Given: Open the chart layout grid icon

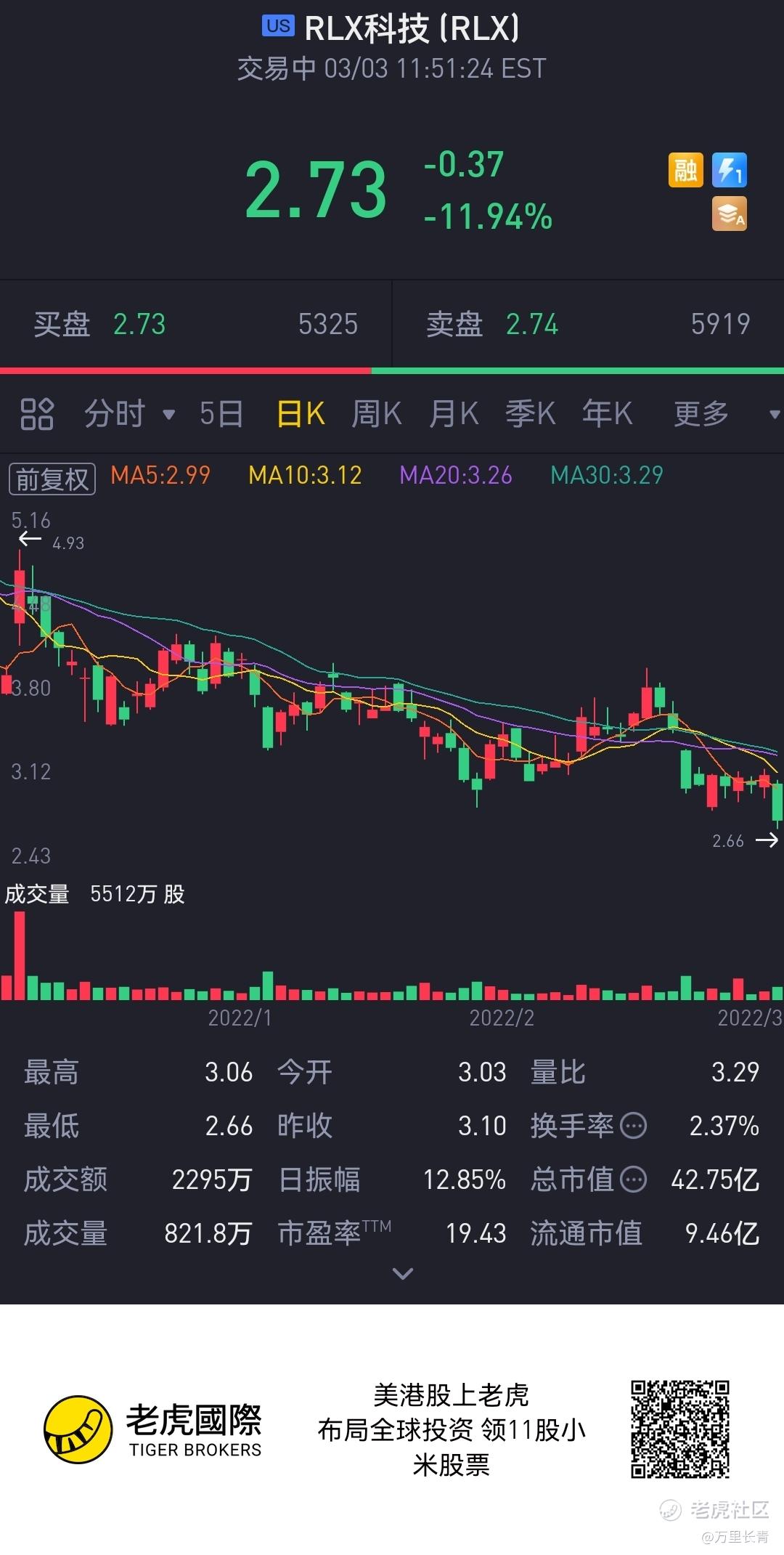Looking at the screenshot, I should coord(36,414).
